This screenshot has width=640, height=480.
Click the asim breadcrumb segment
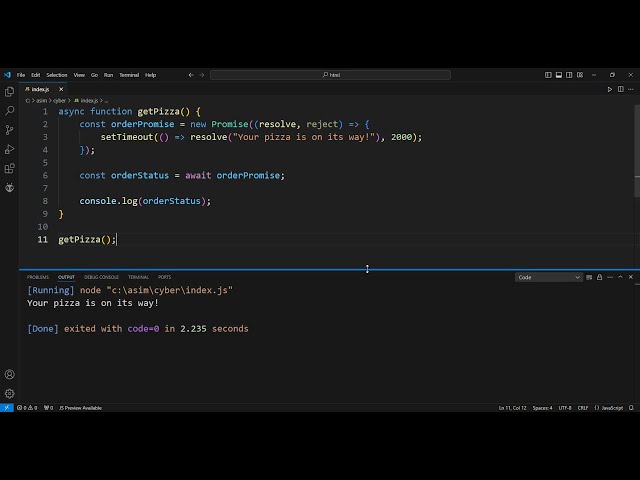coord(42,100)
